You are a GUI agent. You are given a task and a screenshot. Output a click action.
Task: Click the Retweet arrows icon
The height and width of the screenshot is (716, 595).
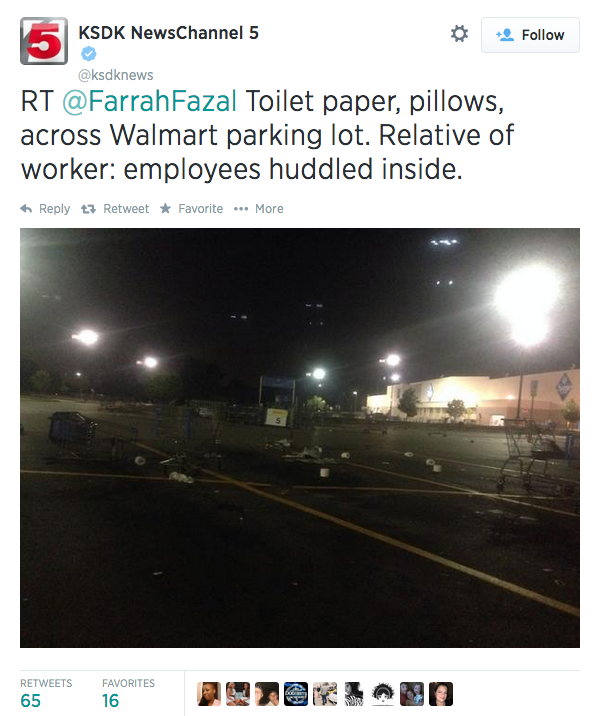[88, 209]
